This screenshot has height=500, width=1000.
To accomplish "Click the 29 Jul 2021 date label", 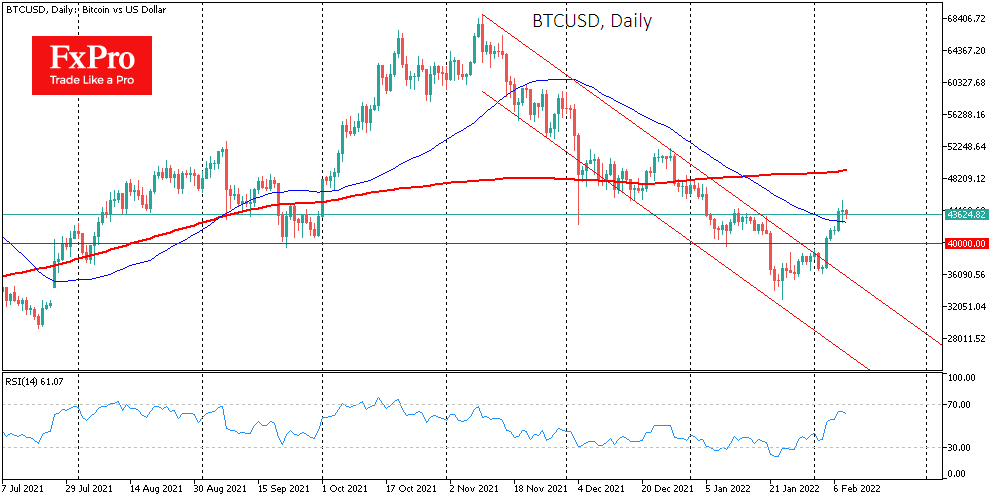I will click(88, 490).
